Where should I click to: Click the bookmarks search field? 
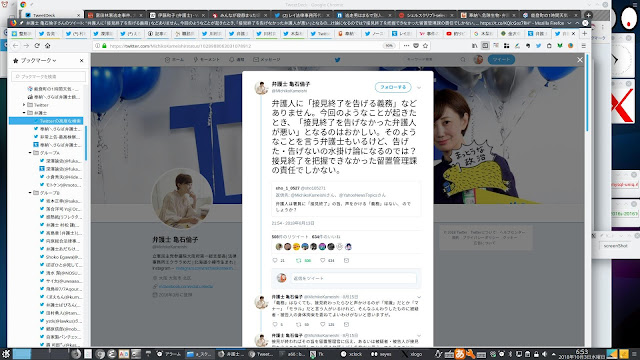49,76
